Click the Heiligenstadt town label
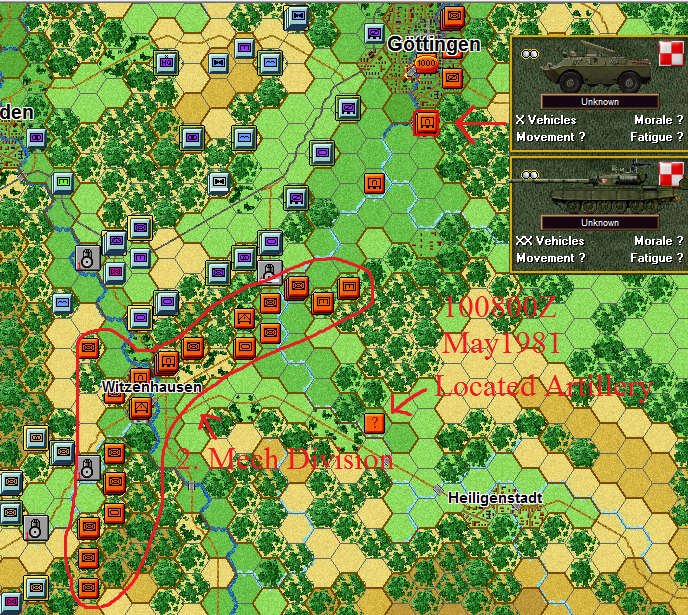Screen dimensions: 688x615 click(495, 498)
